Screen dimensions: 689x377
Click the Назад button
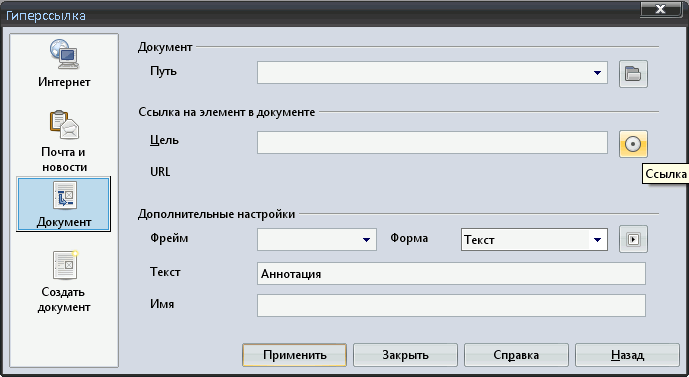[627, 355]
